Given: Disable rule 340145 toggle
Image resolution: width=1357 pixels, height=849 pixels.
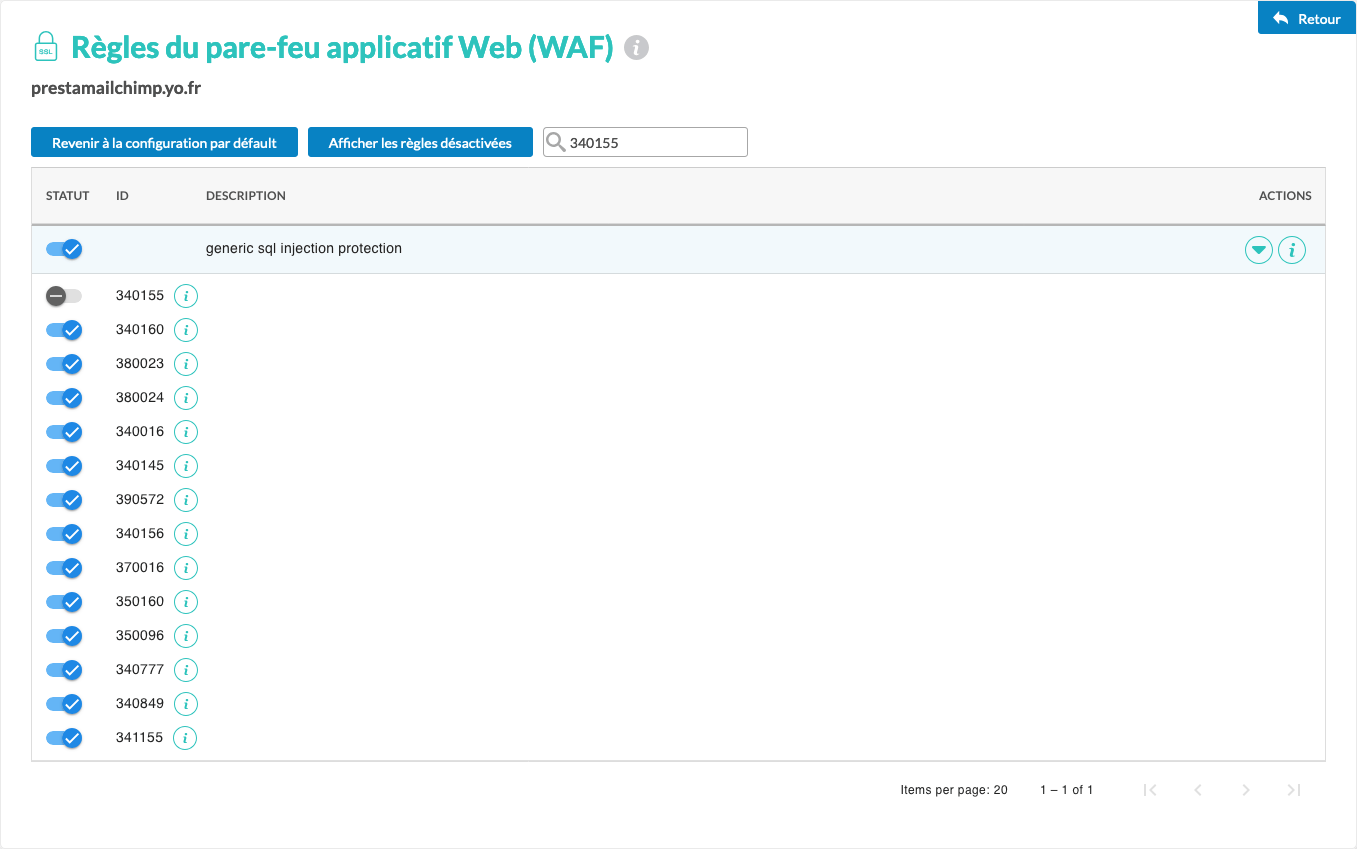Looking at the screenshot, I should [x=64, y=466].
